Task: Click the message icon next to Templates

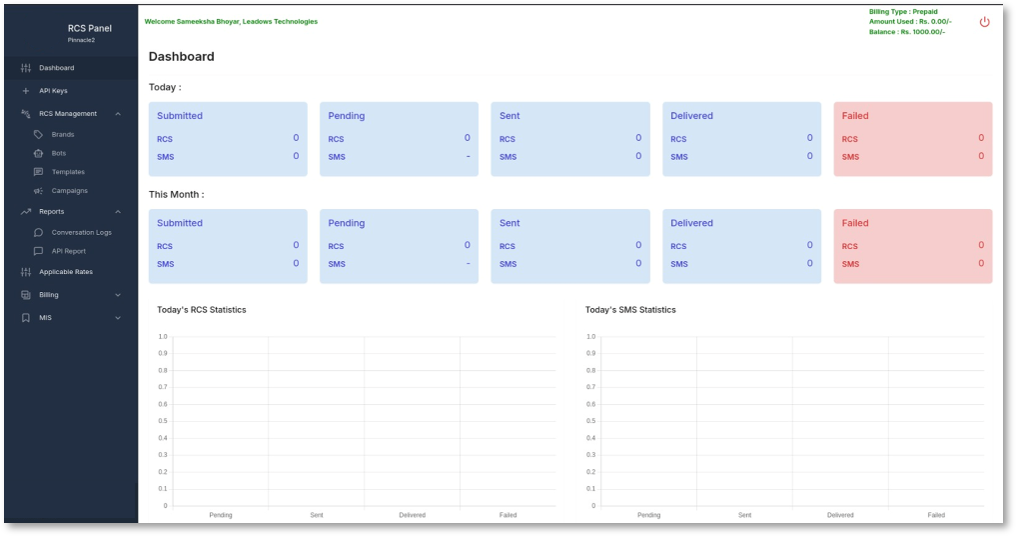Action: point(38,172)
